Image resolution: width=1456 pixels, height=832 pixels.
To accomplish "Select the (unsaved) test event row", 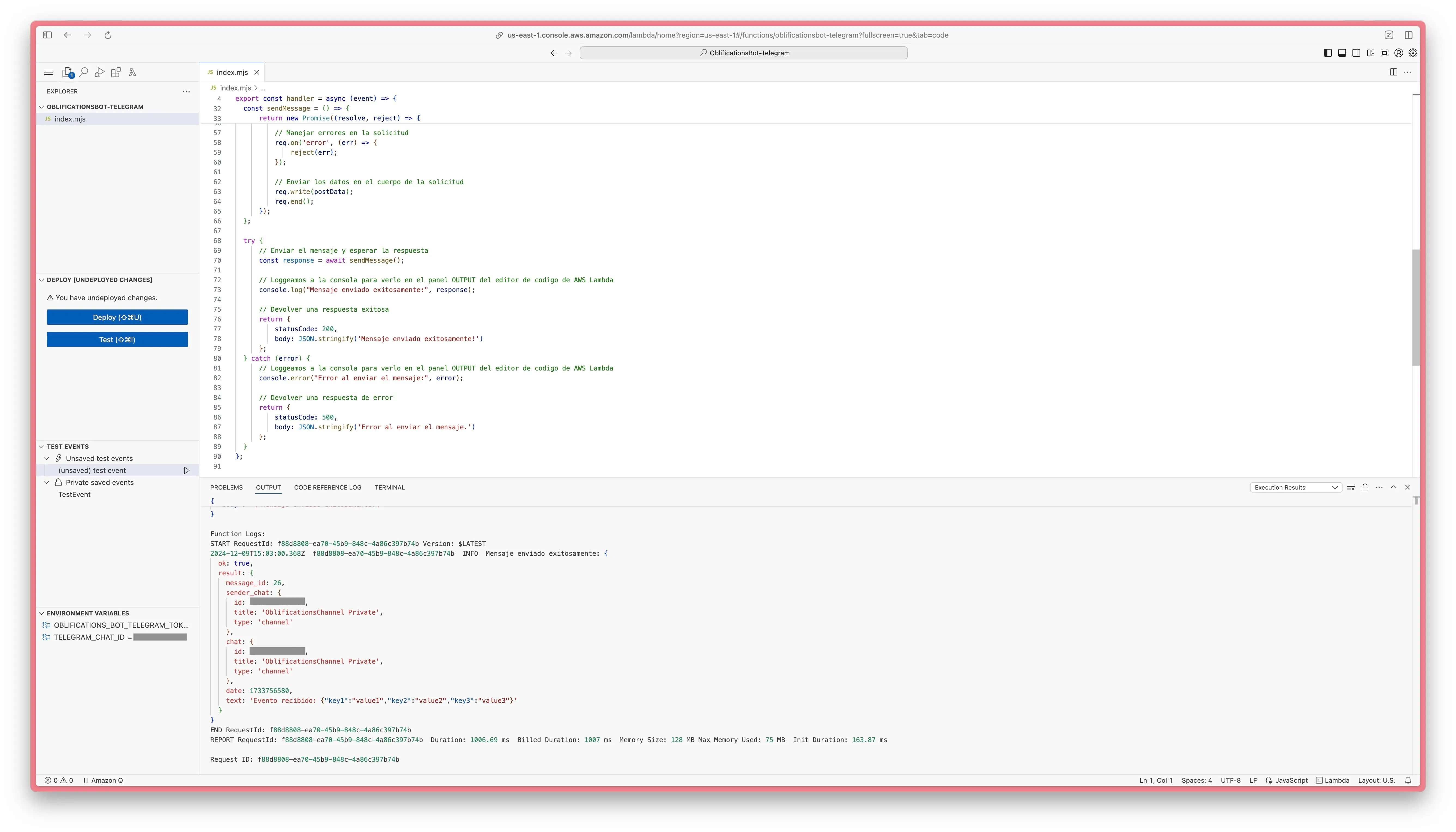I will pyautogui.click(x=117, y=470).
